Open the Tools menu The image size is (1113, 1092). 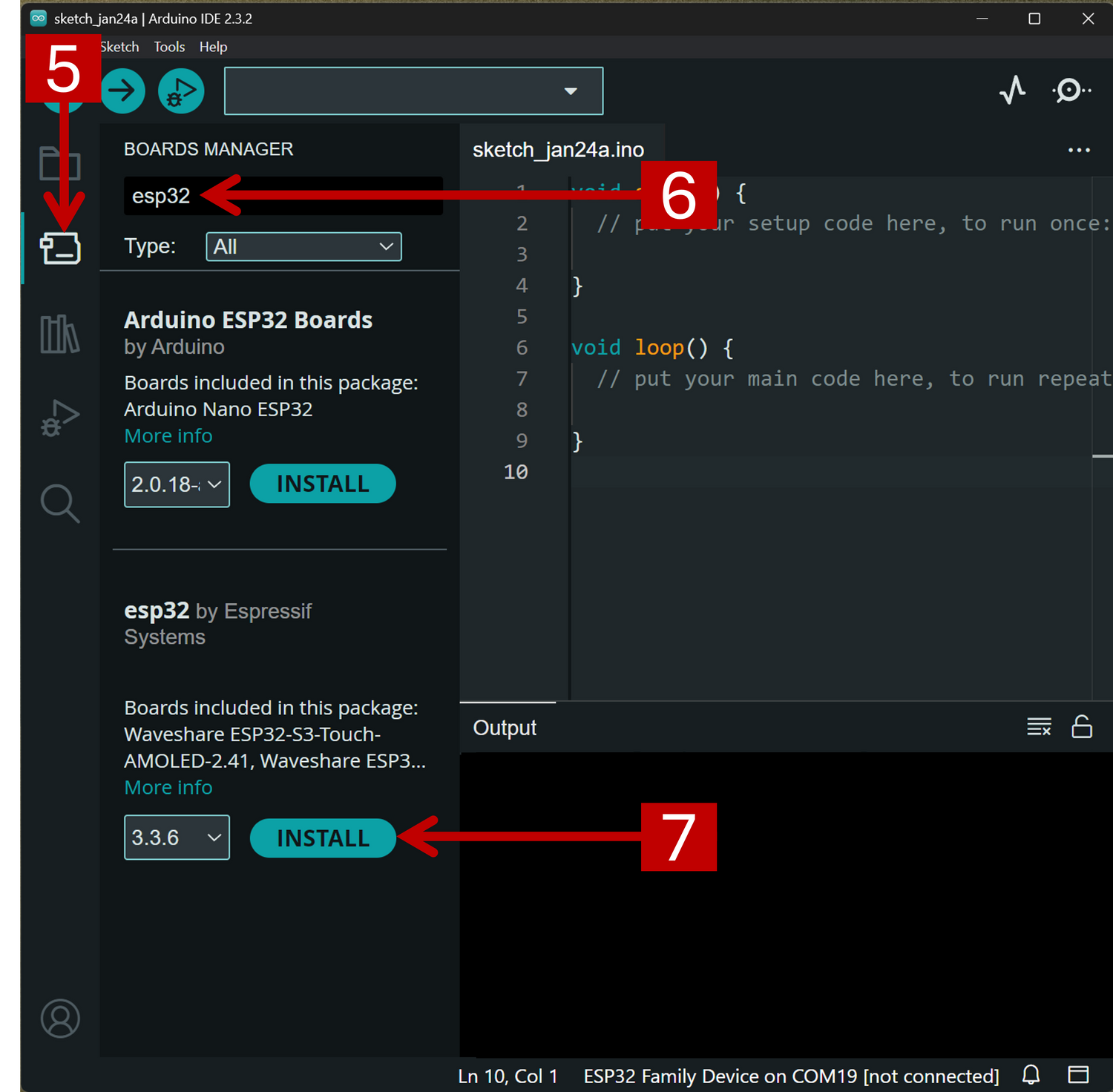(169, 47)
